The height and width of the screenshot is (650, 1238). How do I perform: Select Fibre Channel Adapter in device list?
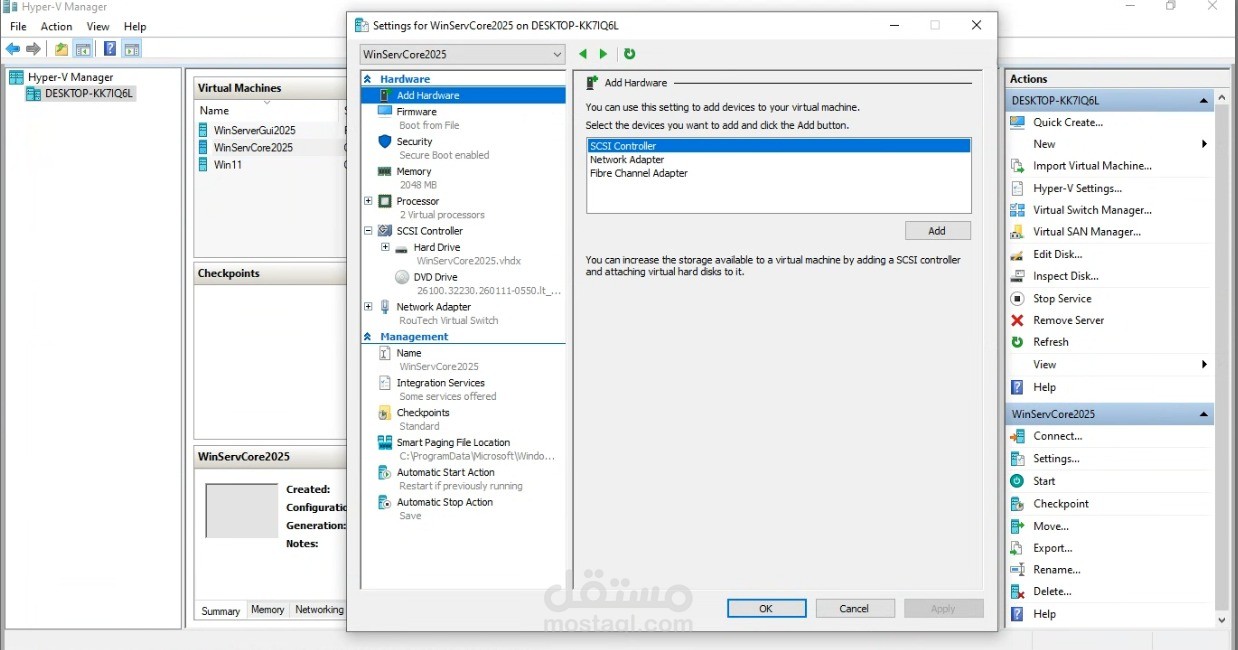(778, 173)
